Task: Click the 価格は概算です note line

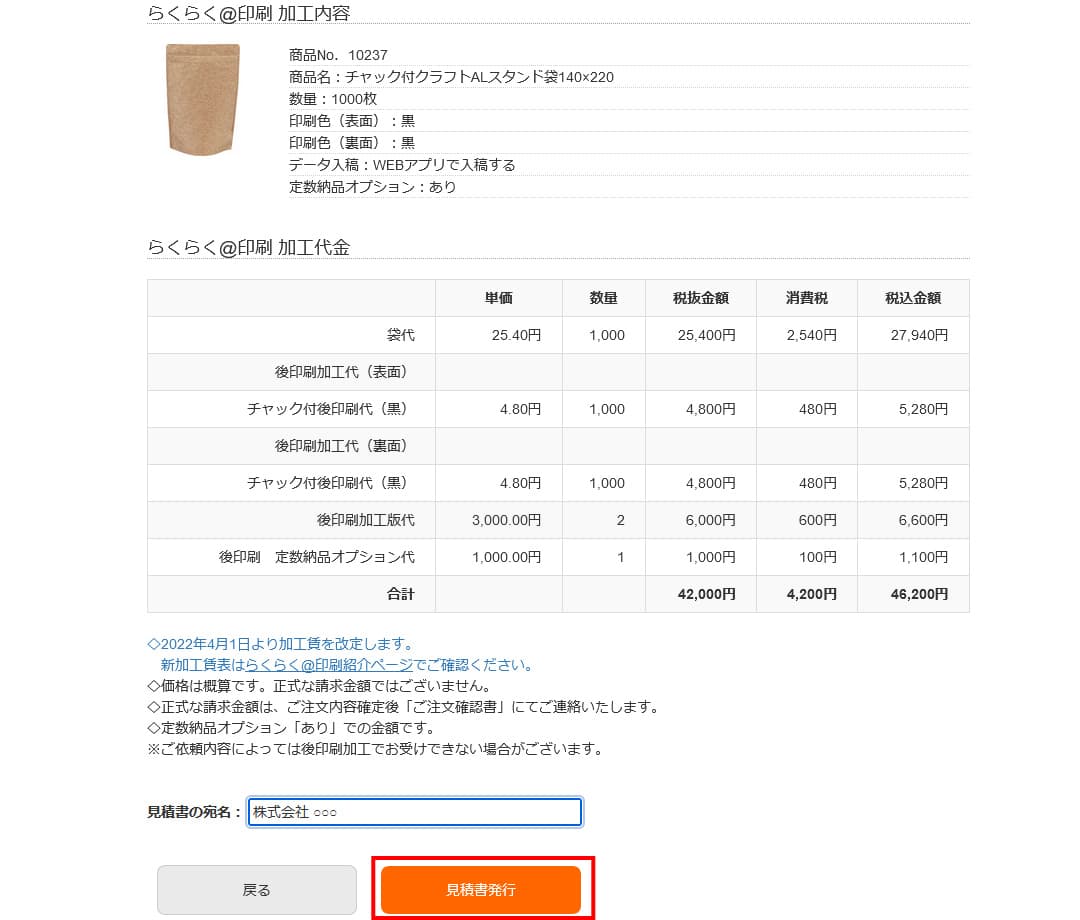Action: pos(322,686)
